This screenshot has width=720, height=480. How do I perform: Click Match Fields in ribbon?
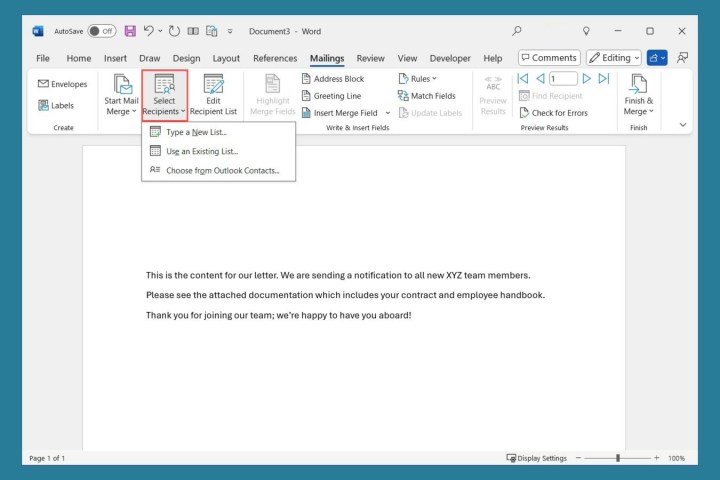click(426, 96)
